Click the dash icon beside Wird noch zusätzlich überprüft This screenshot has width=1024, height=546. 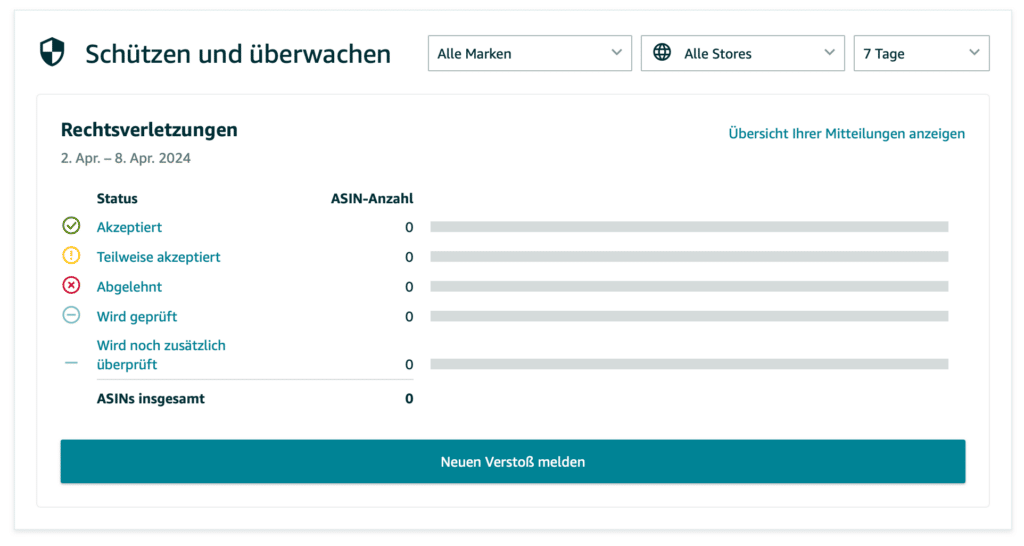pyautogui.click(x=71, y=363)
